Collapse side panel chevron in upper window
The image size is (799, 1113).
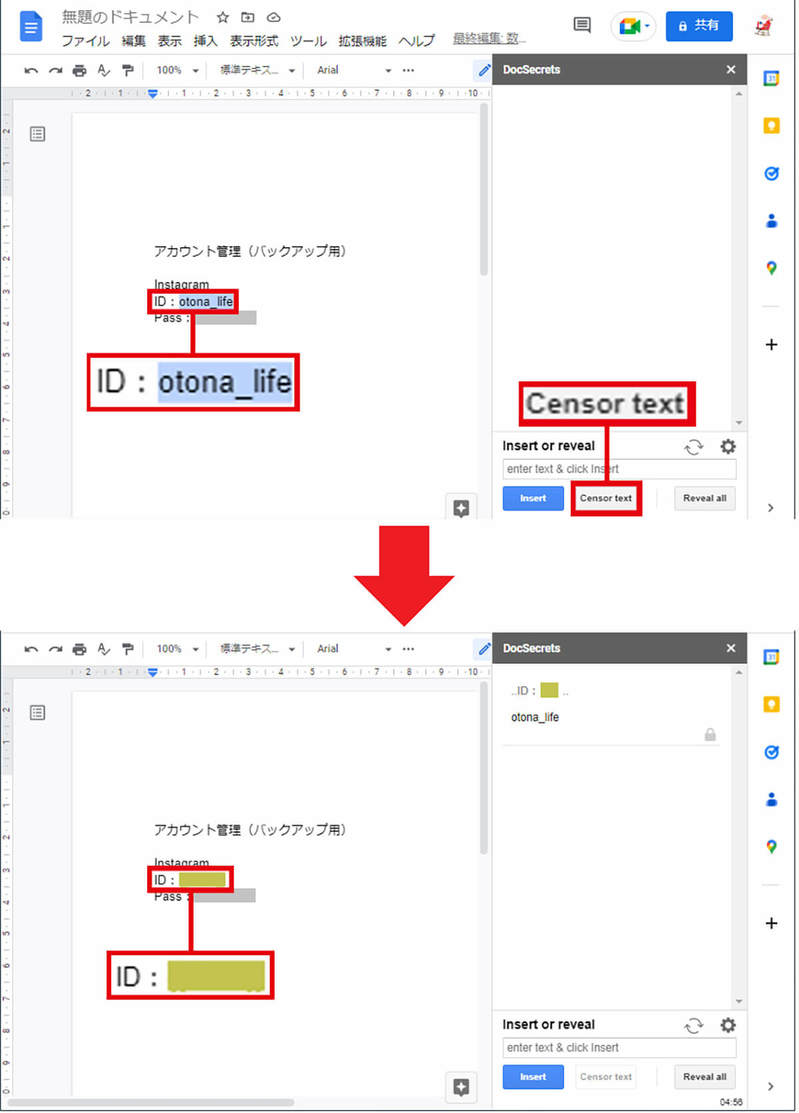click(771, 508)
